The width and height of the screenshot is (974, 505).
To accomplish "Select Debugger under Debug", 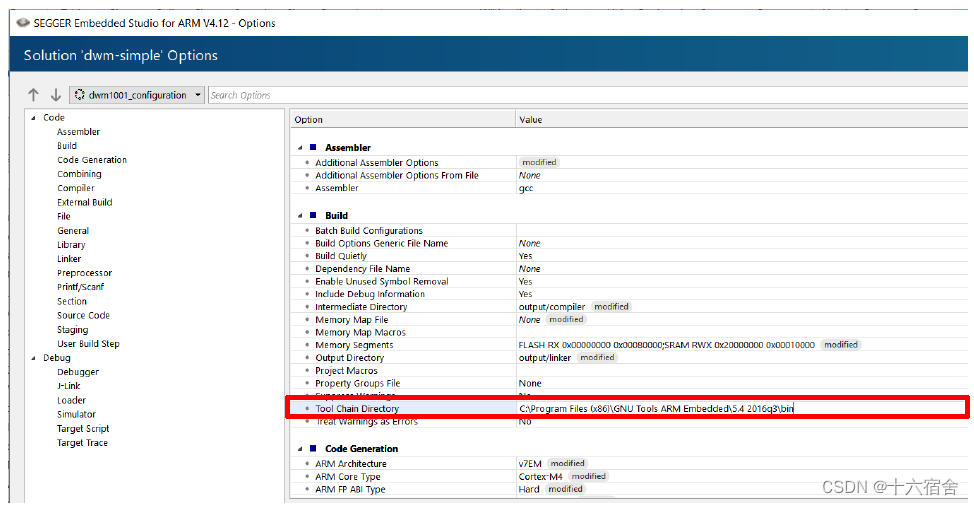I will 78,372.
